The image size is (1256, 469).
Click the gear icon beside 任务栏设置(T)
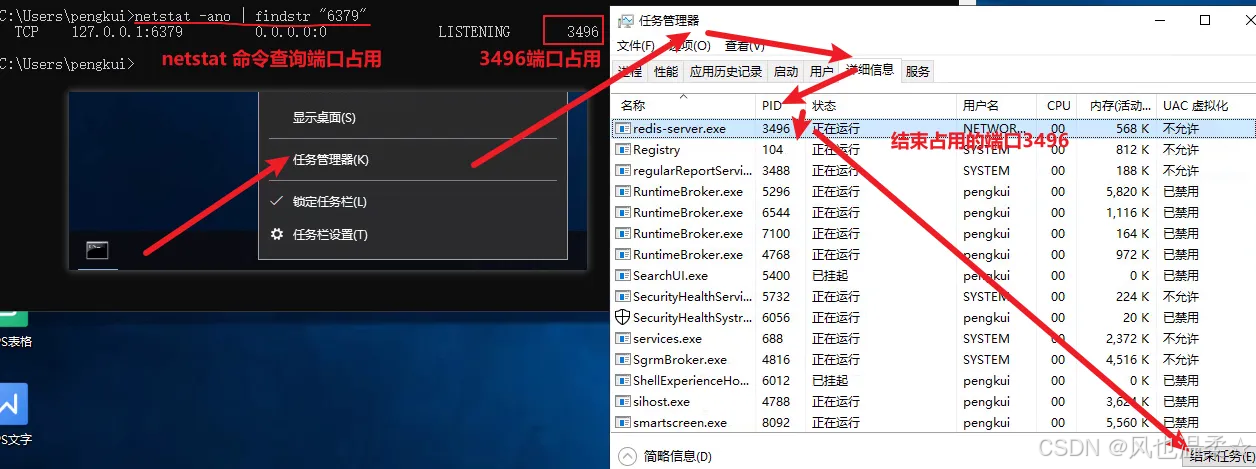click(x=277, y=235)
